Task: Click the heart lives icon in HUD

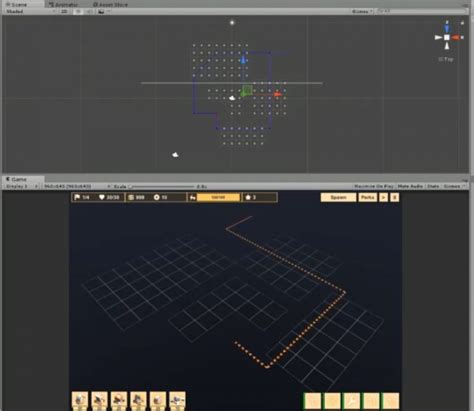Action: 102,197
